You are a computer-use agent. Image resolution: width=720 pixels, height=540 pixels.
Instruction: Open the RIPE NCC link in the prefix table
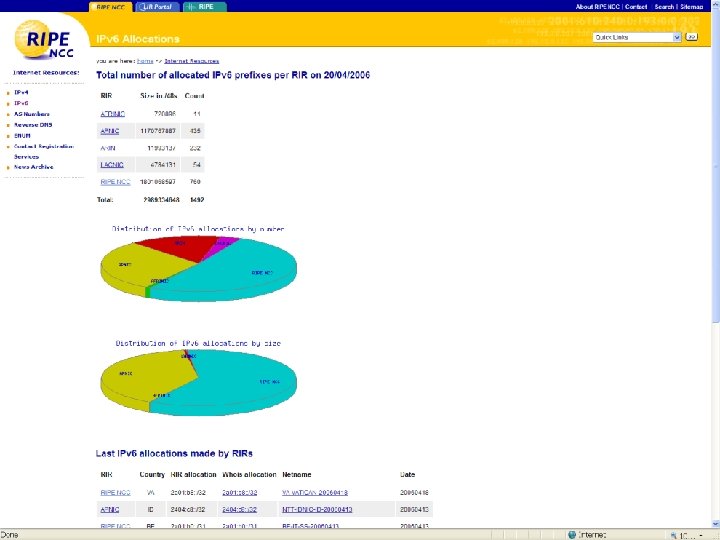point(115,182)
